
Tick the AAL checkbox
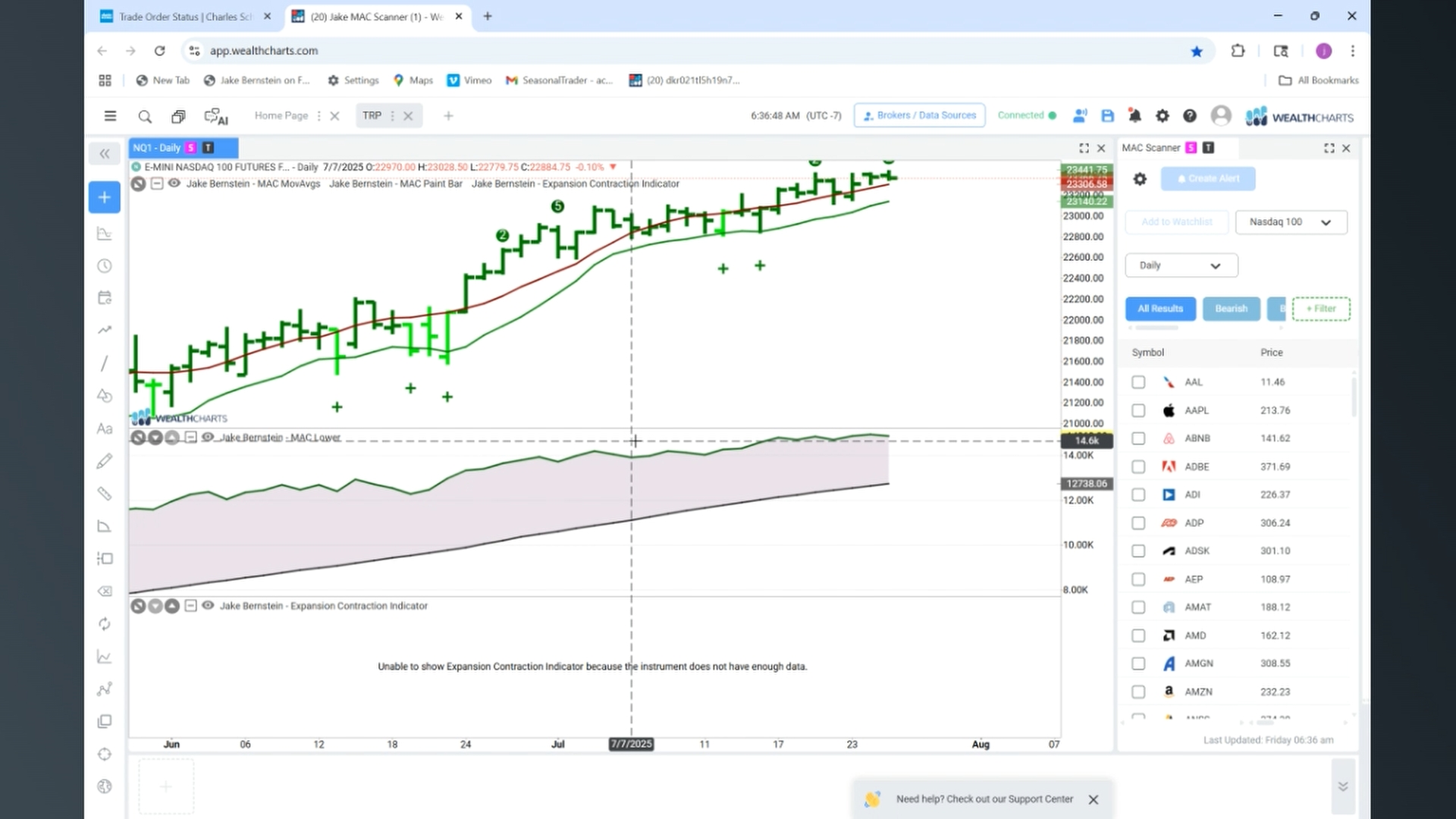tap(1138, 382)
